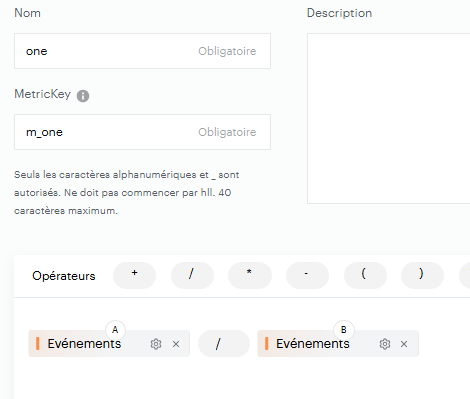
Task: Insert the closing parenthesis operator
Action: (x=422, y=275)
